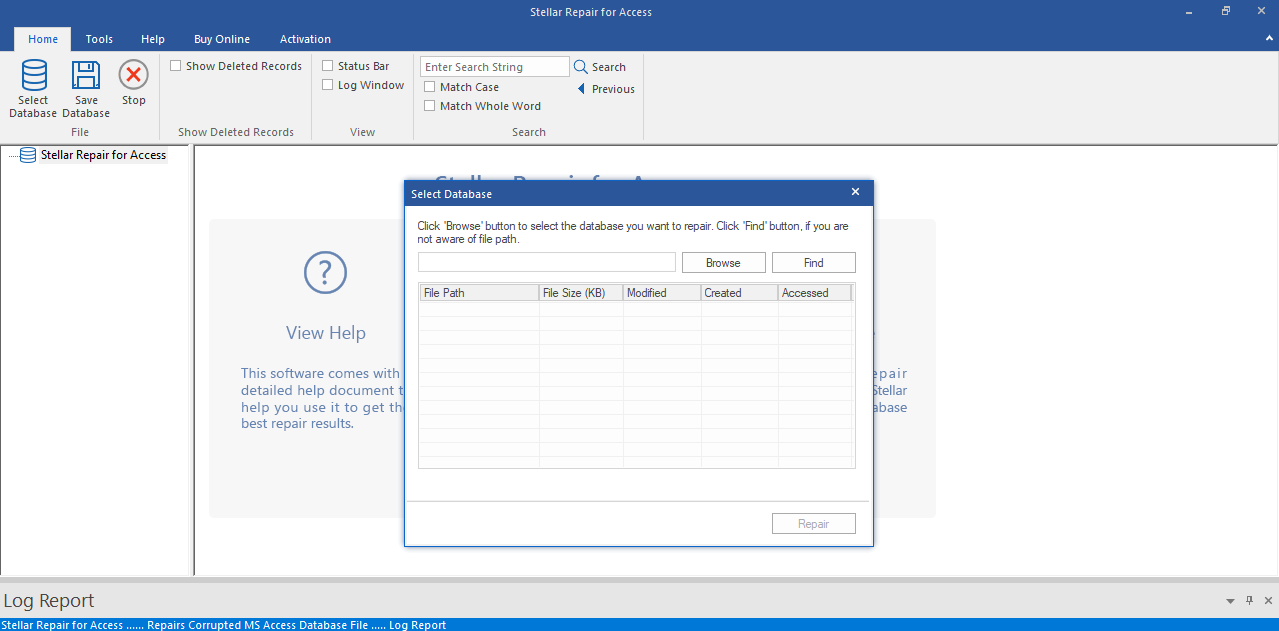Screen dimensions: 1279x631
Task: Click the file path input box in dialog
Action: click(x=547, y=262)
